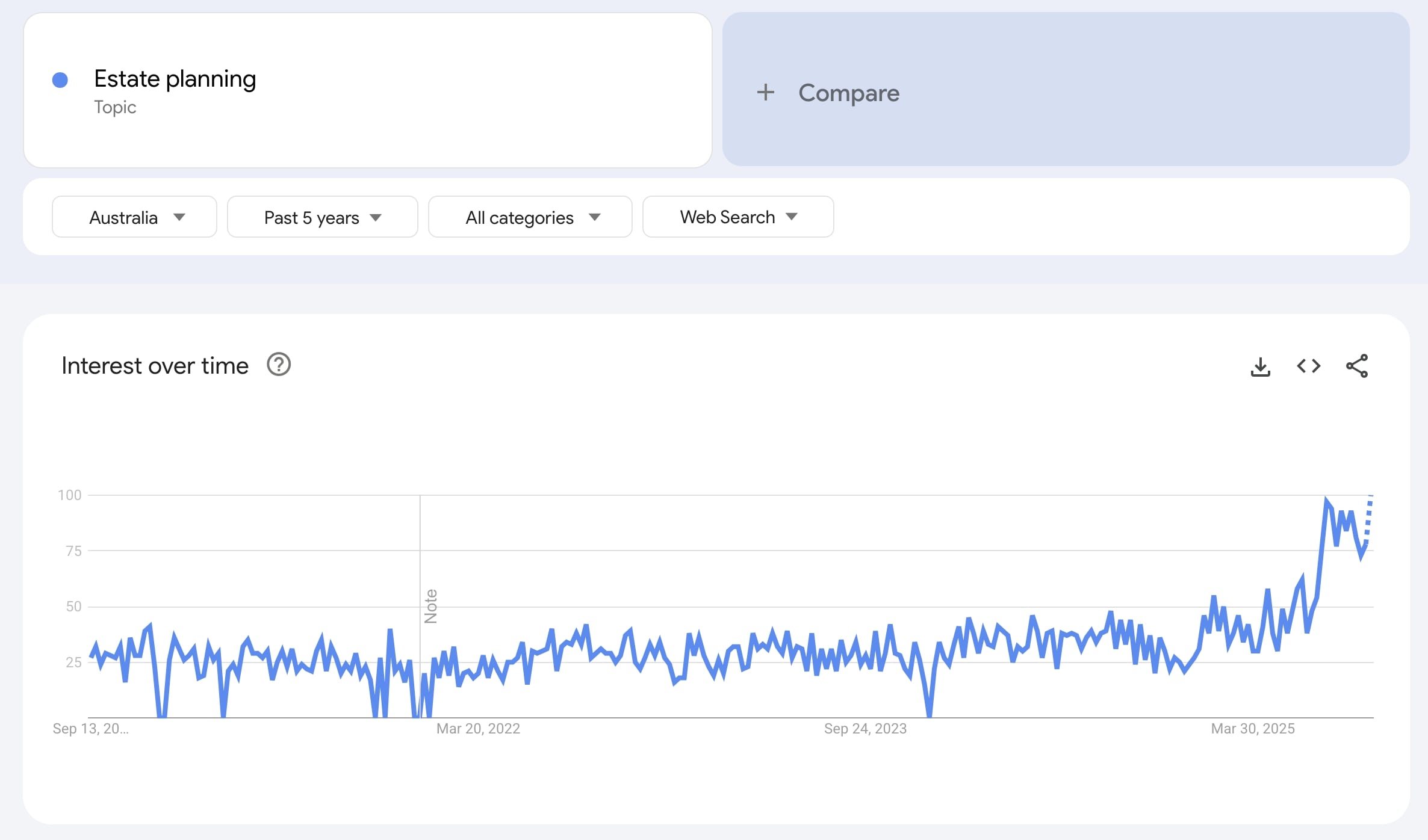The width and height of the screenshot is (1428, 840).
Task: Click the share chart icon
Action: coord(1357,366)
